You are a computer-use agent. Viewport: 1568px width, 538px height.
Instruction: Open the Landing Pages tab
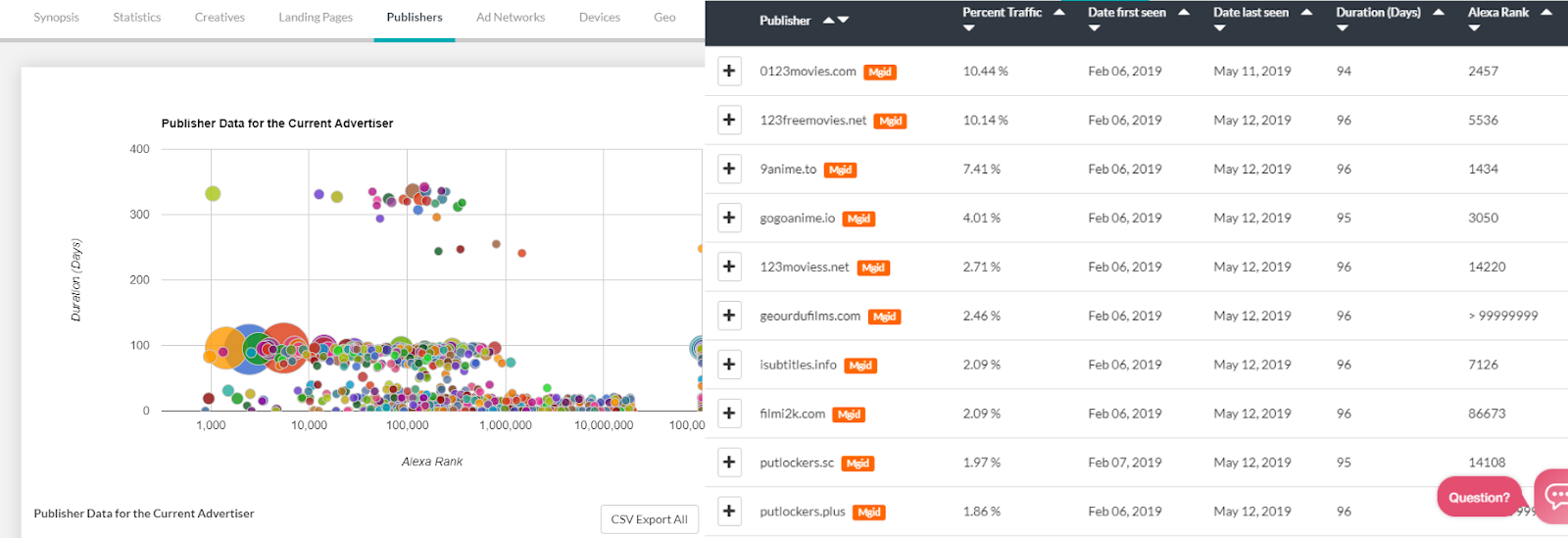[x=316, y=18]
